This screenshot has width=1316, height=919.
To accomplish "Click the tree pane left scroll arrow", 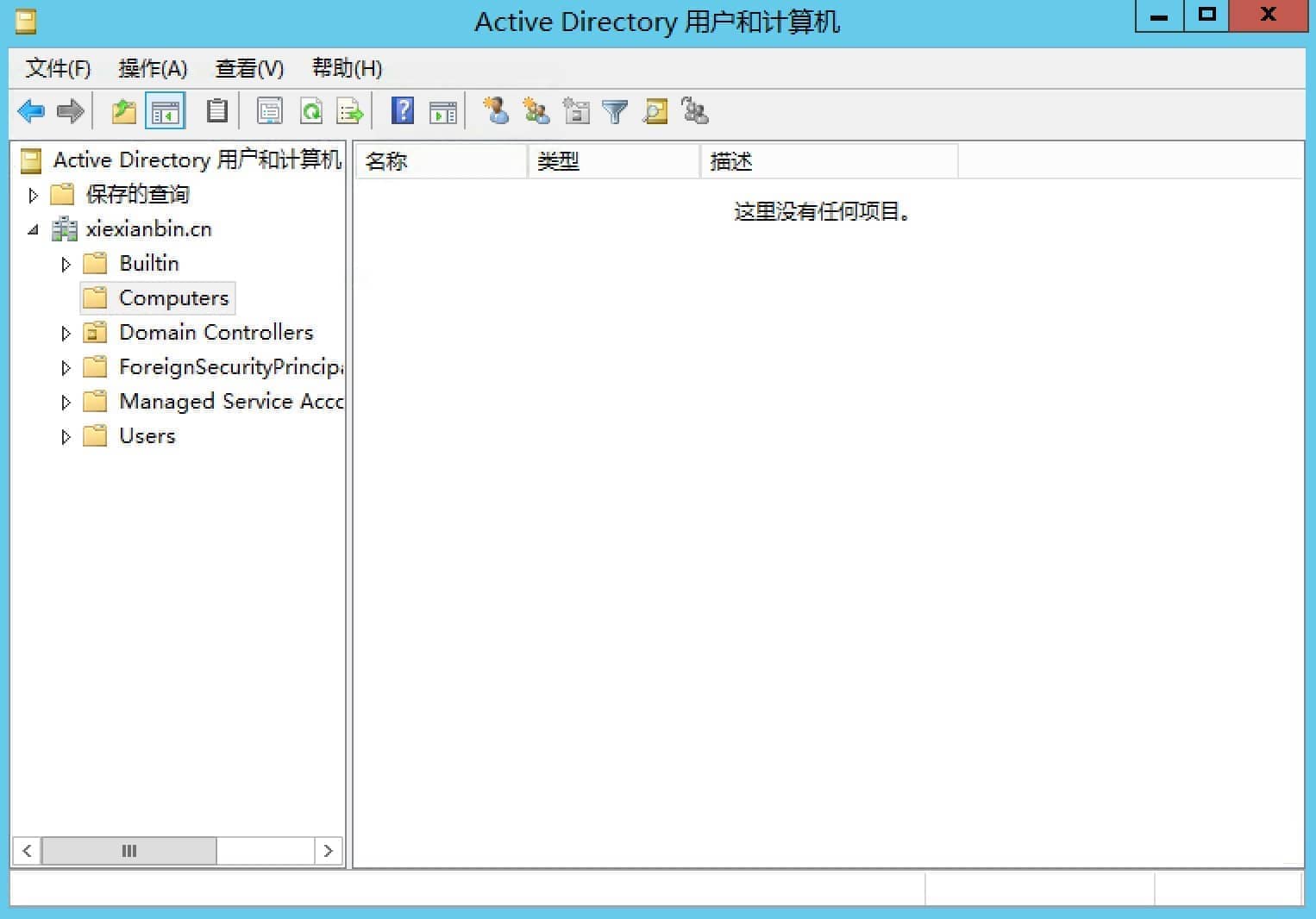I will (27, 851).
